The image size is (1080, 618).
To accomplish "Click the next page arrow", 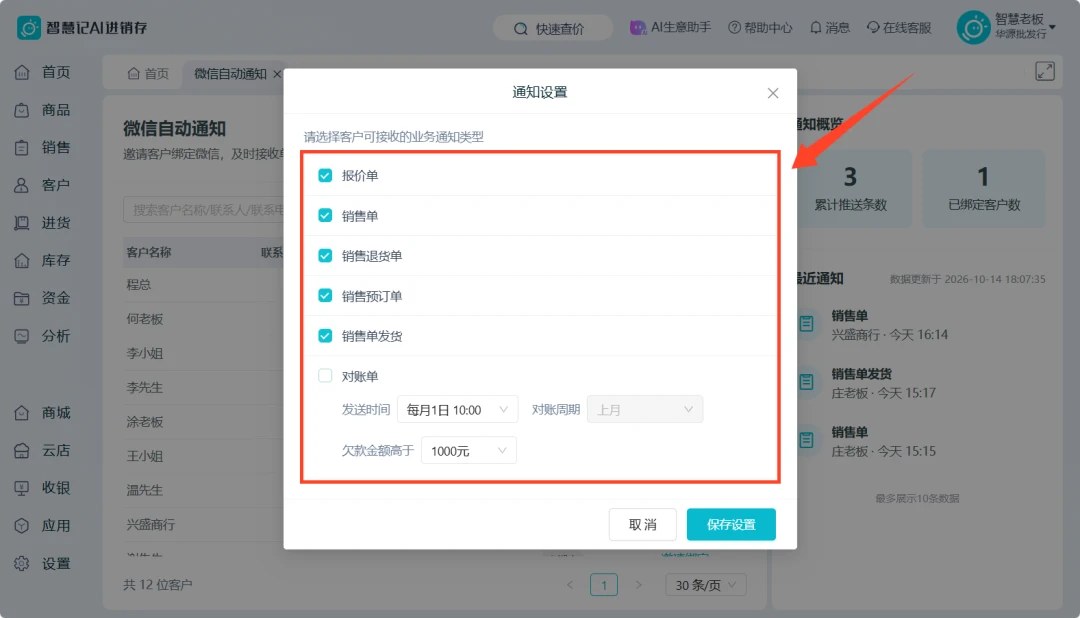I will pos(638,585).
